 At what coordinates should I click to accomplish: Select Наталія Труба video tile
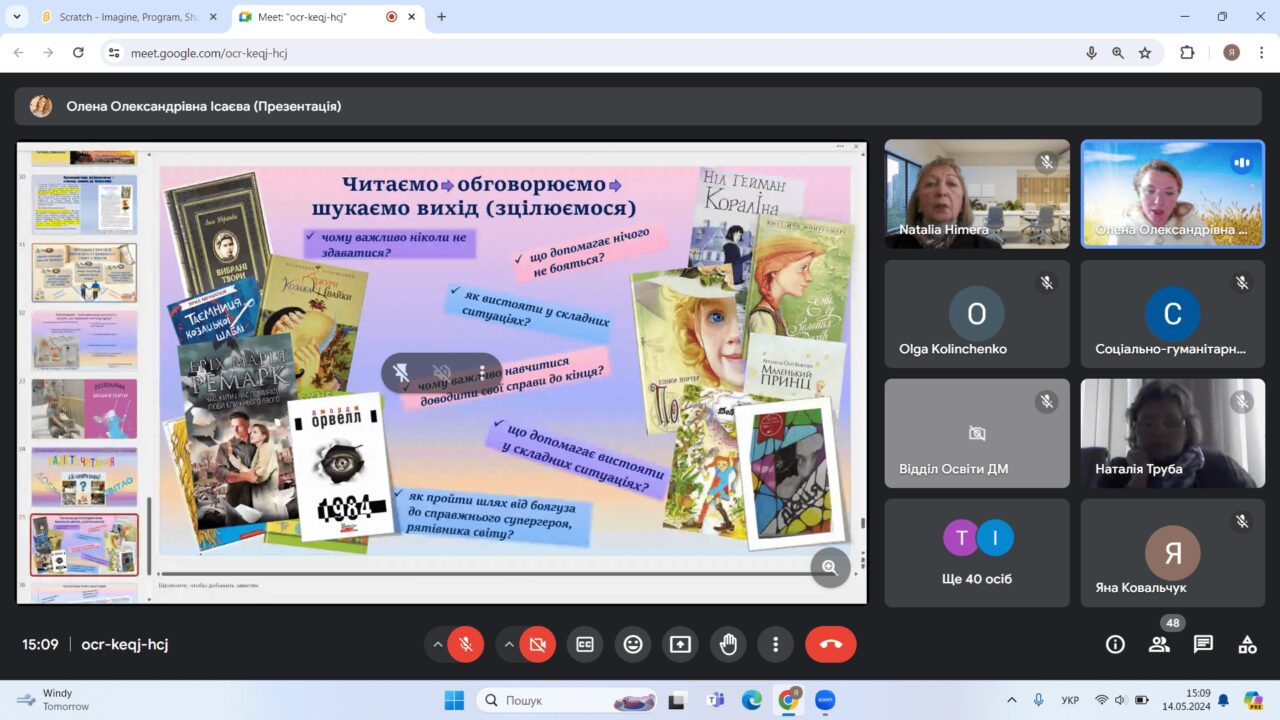tap(1173, 433)
